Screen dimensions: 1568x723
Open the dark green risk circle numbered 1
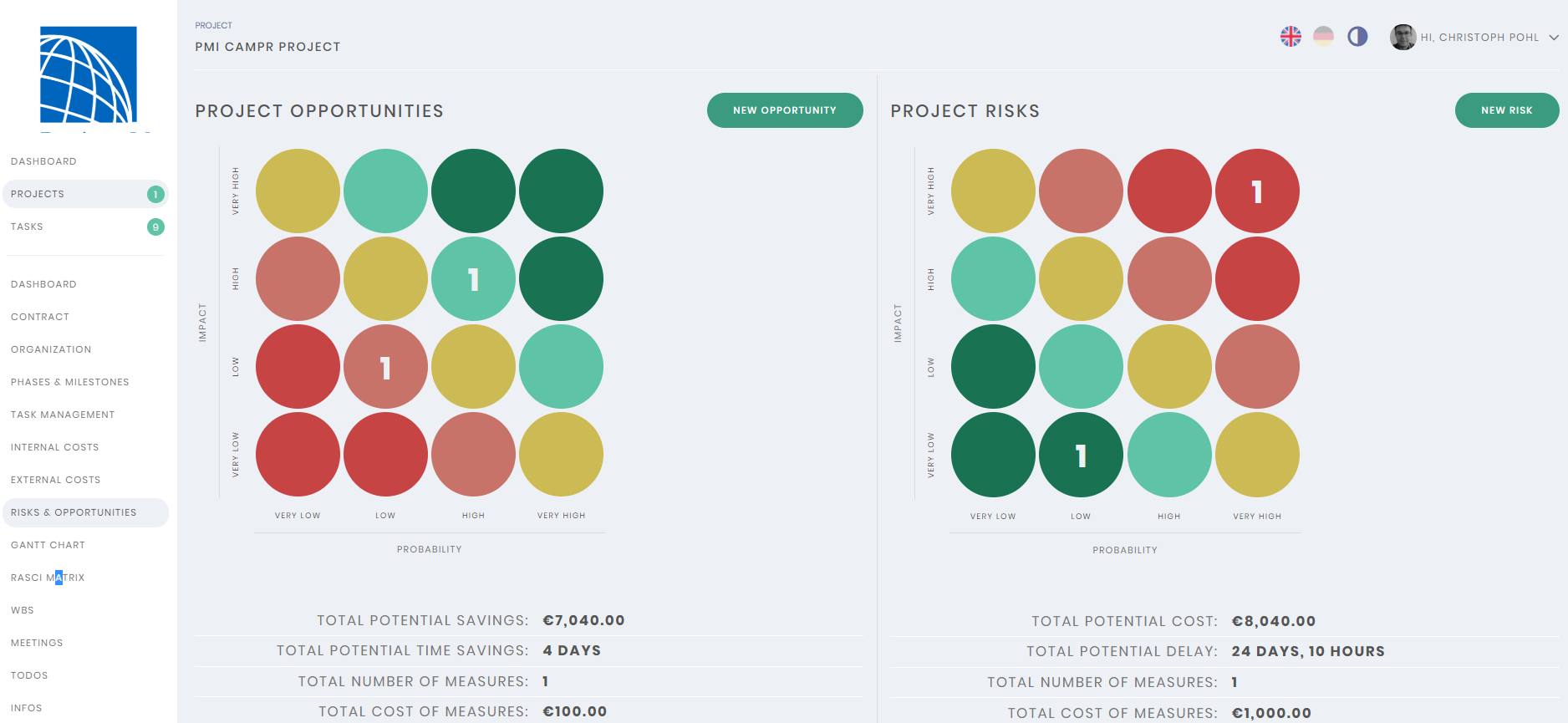point(1081,455)
